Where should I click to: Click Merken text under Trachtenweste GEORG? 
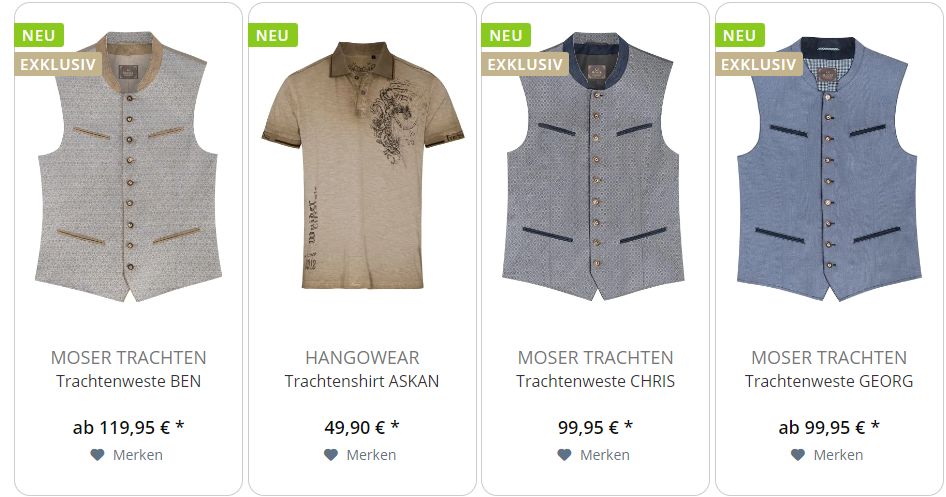pos(838,455)
